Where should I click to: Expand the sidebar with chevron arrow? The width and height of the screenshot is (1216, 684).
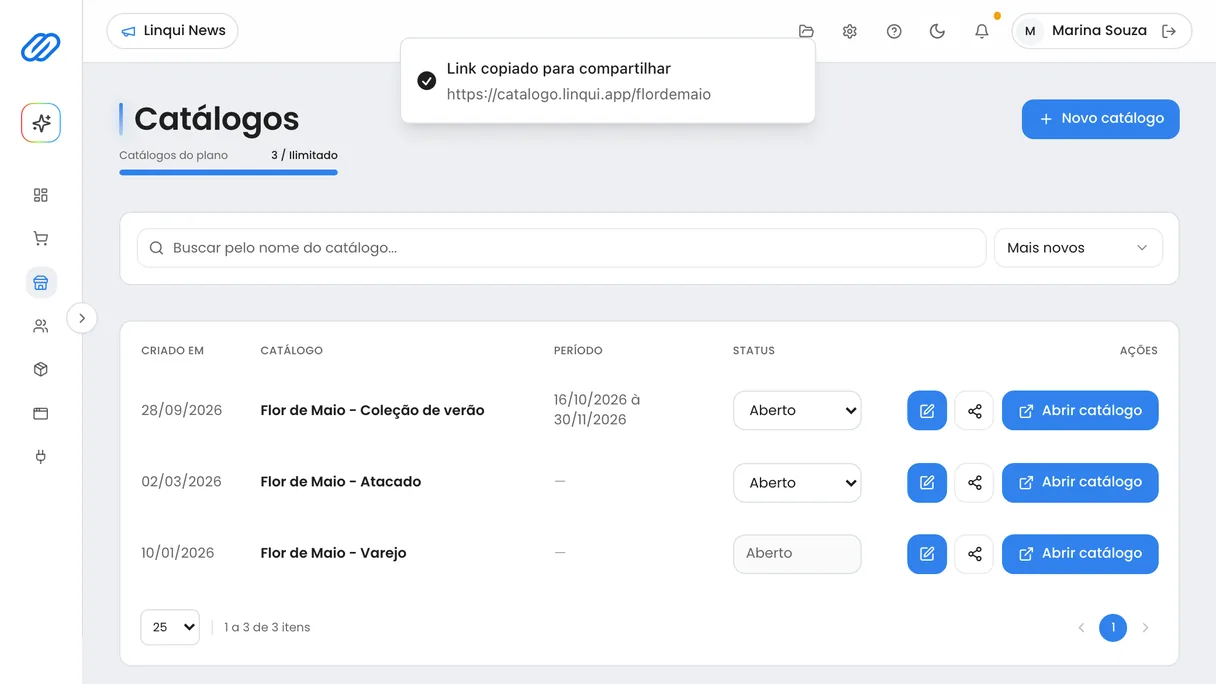pos(82,318)
